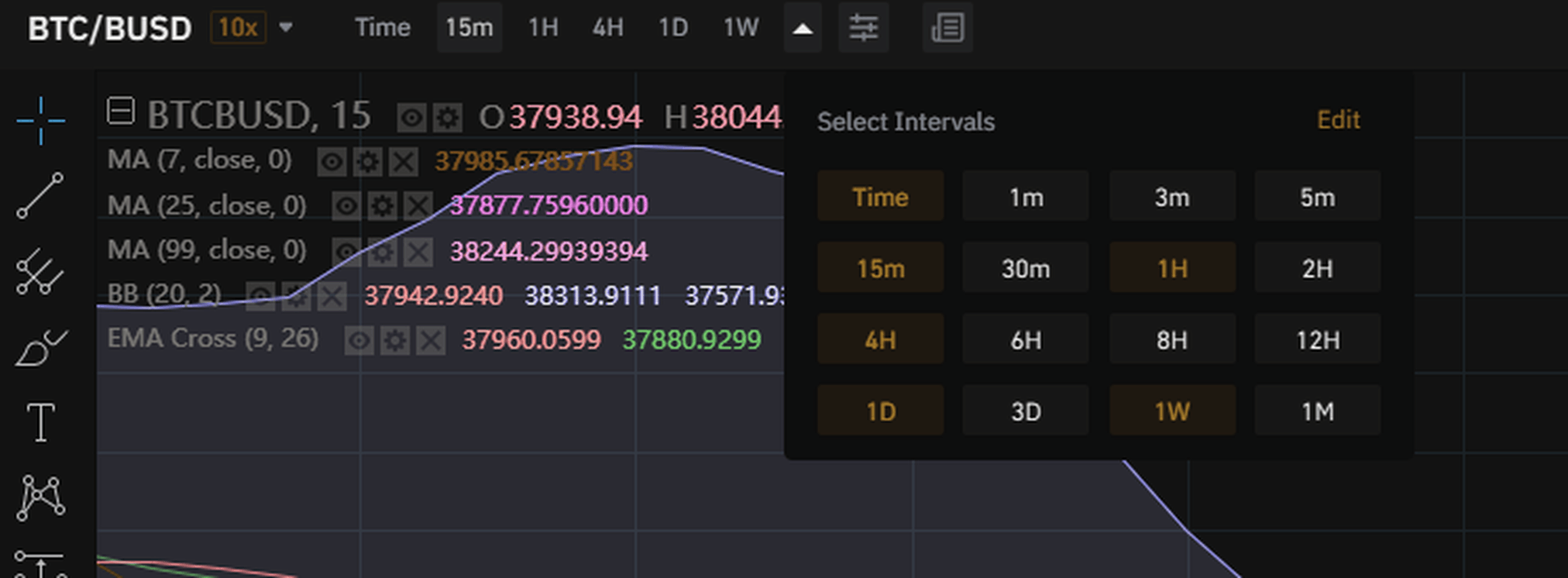The width and height of the screenshot is (1568, 578).
Task: Choose 4H in Select Intervals panel
Action: (881, 339)
